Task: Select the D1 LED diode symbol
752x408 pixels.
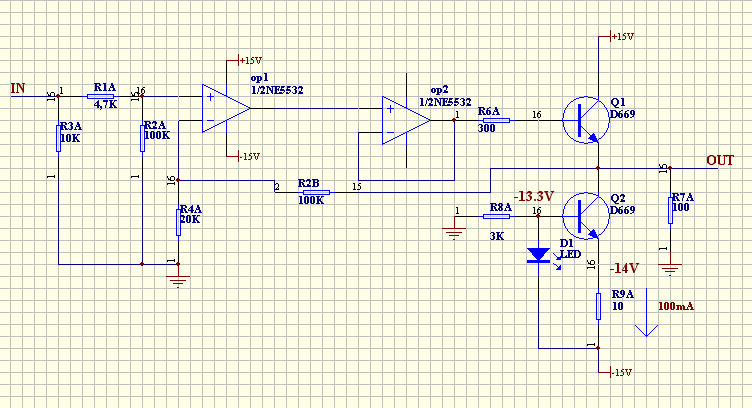Action: click(539, 255)
